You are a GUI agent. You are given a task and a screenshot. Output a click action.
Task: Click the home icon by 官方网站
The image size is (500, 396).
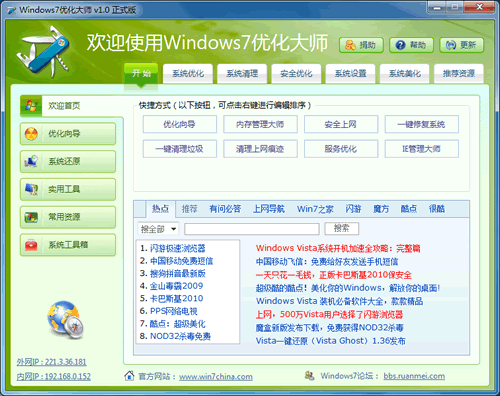[x=129, y=376]
